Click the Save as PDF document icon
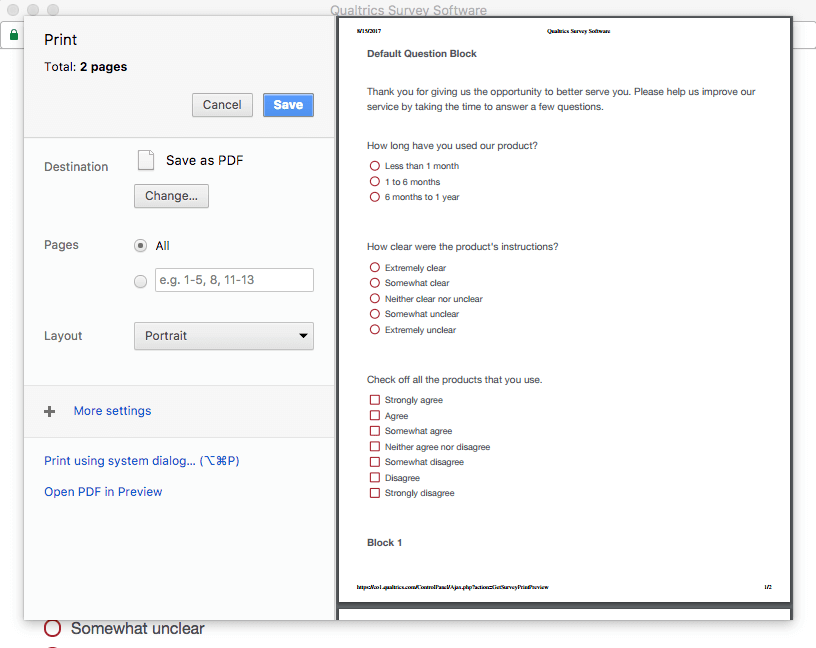 click(145, 158)
